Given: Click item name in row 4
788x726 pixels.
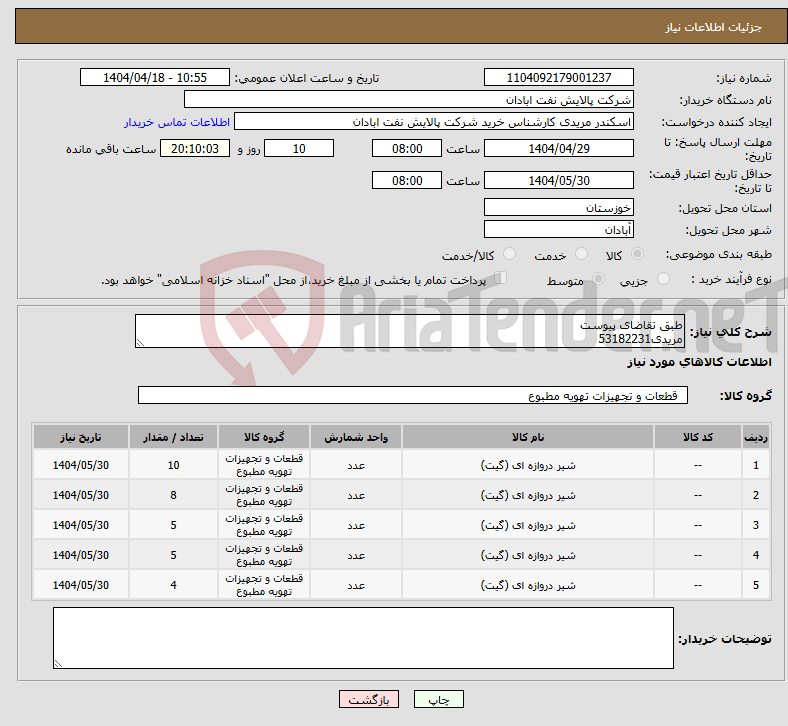Looking at the screenshot, I should [x=528, y=555].
